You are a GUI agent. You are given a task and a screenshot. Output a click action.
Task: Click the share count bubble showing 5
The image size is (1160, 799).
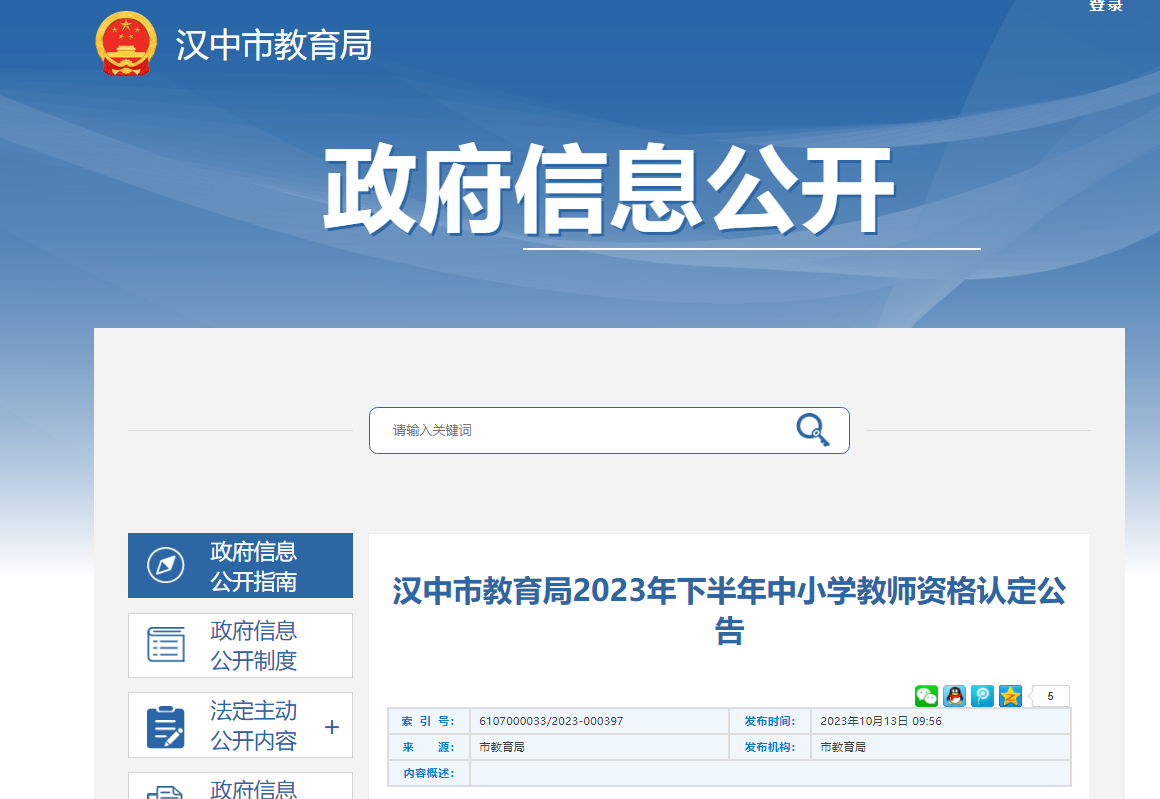pos(1050,696)
